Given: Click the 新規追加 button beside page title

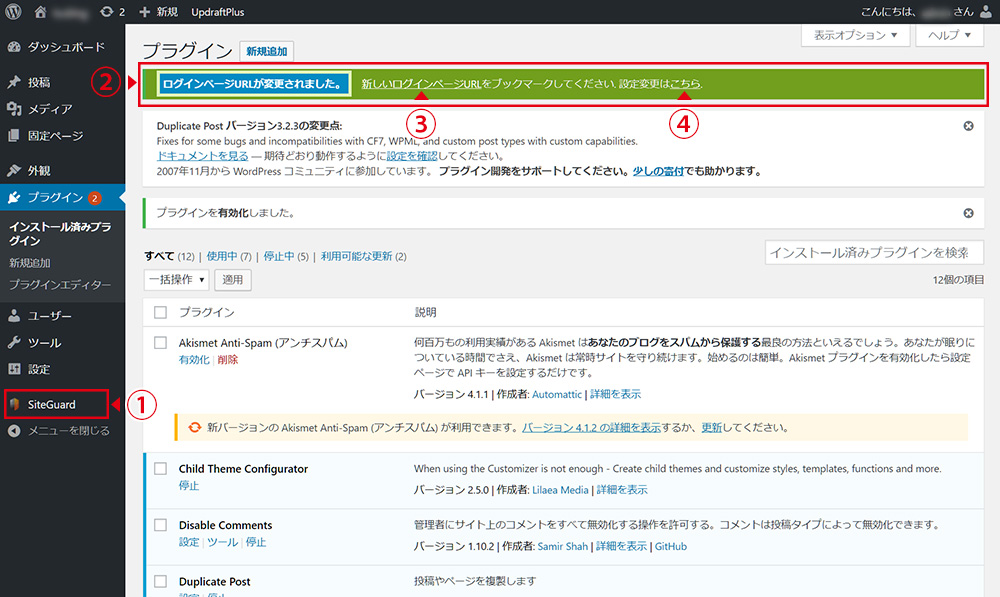Looking at the screenshot, I should (x=267, y=51).
